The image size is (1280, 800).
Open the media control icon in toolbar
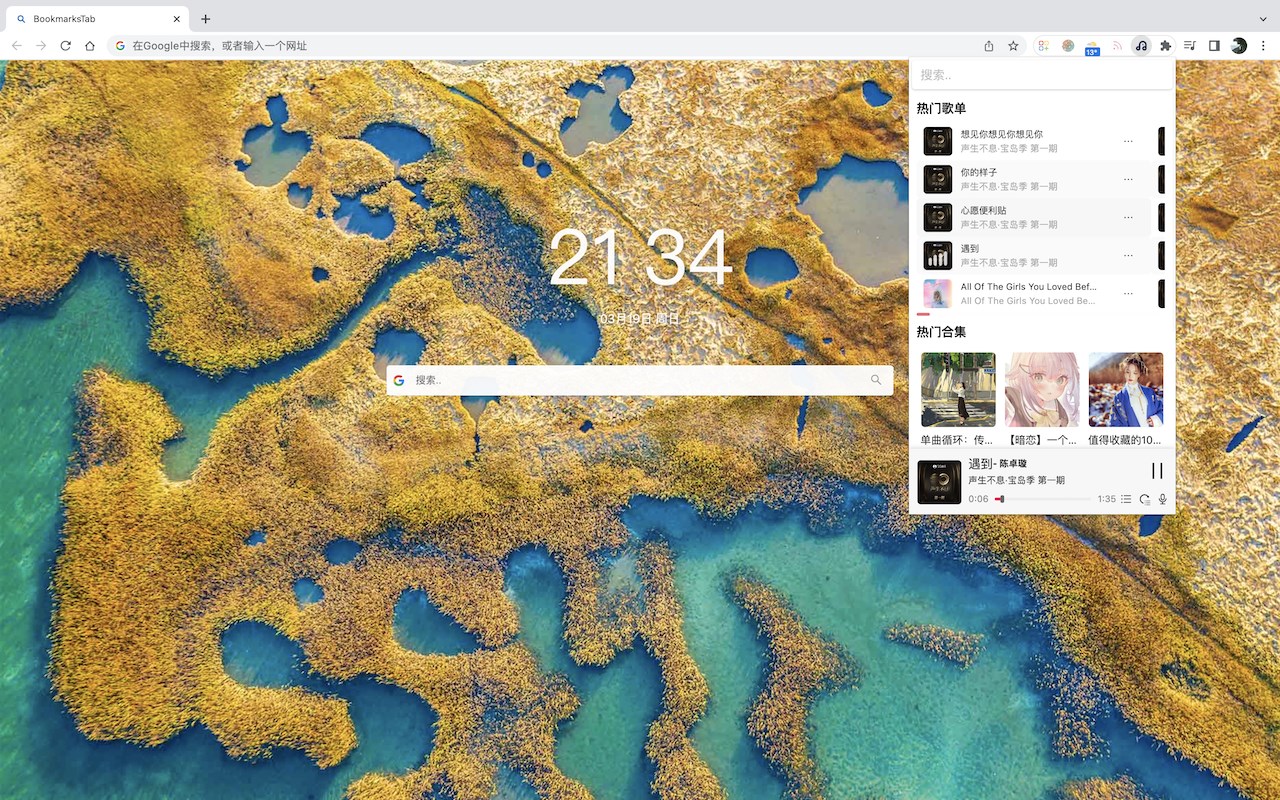pyautogui.click(x=1190, y=46)
